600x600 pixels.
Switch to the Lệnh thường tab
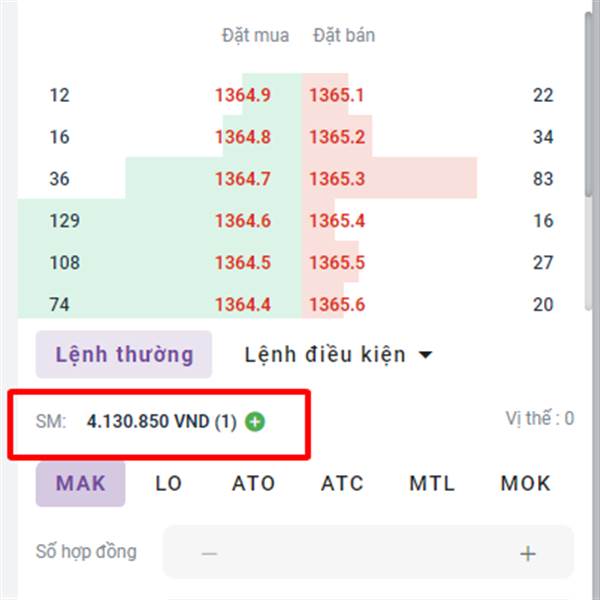tap(124, 354)
